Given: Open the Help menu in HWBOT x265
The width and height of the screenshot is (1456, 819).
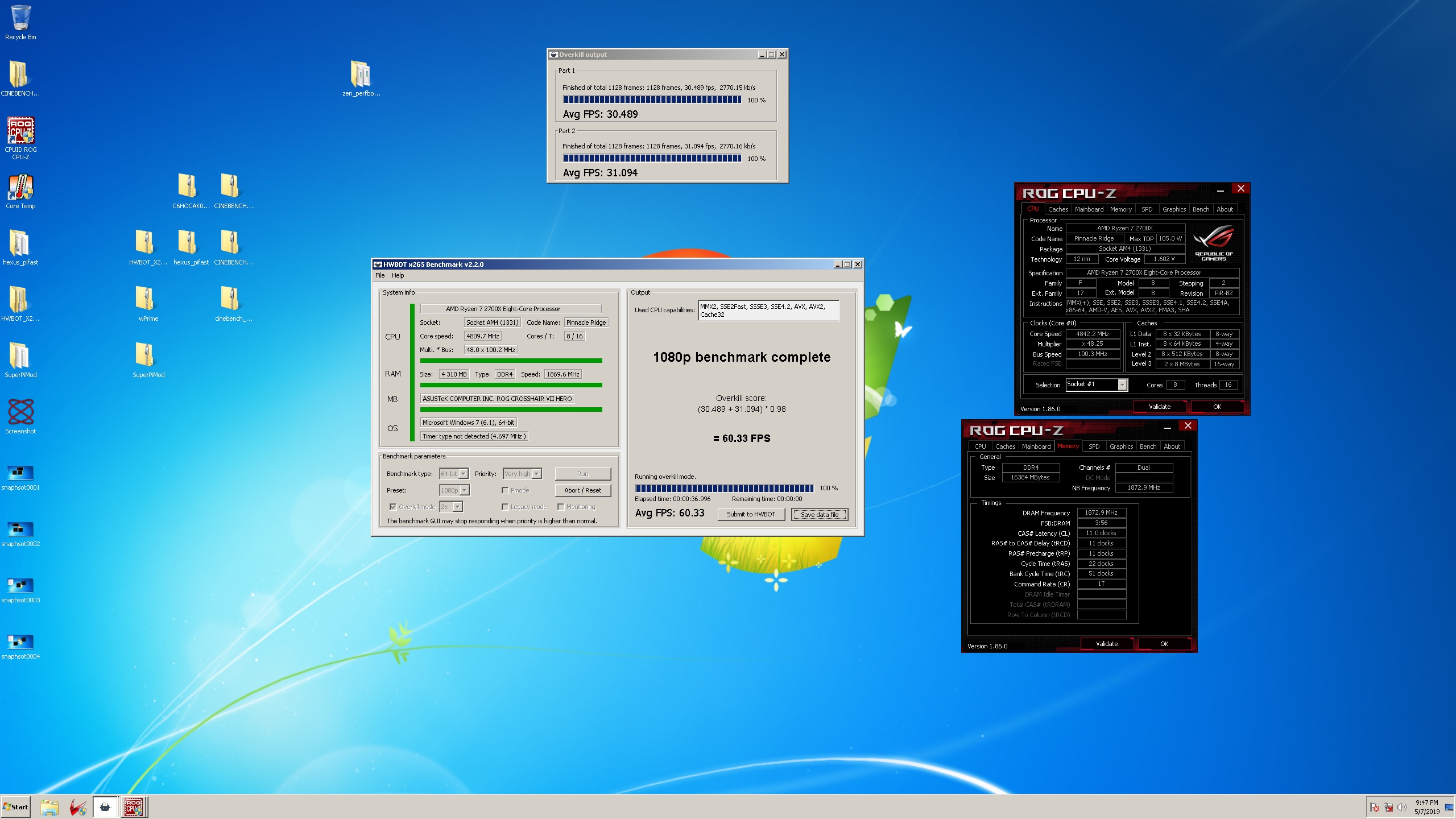Looking at the screenshot, I should pos(398,275).
